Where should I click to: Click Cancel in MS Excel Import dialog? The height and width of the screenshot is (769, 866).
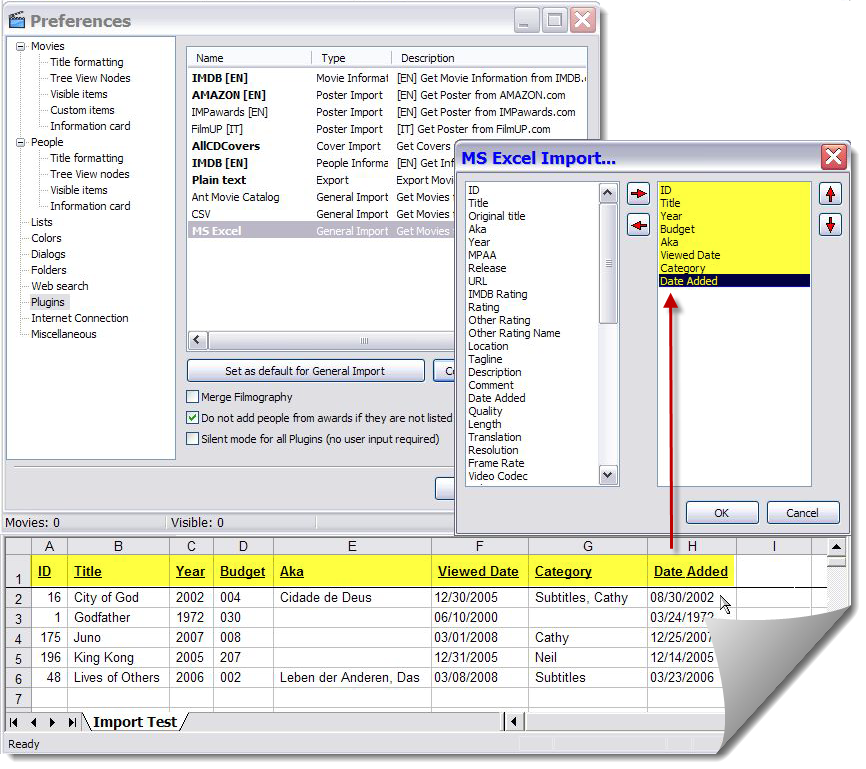pyautogui.click(x=802, y=513)
